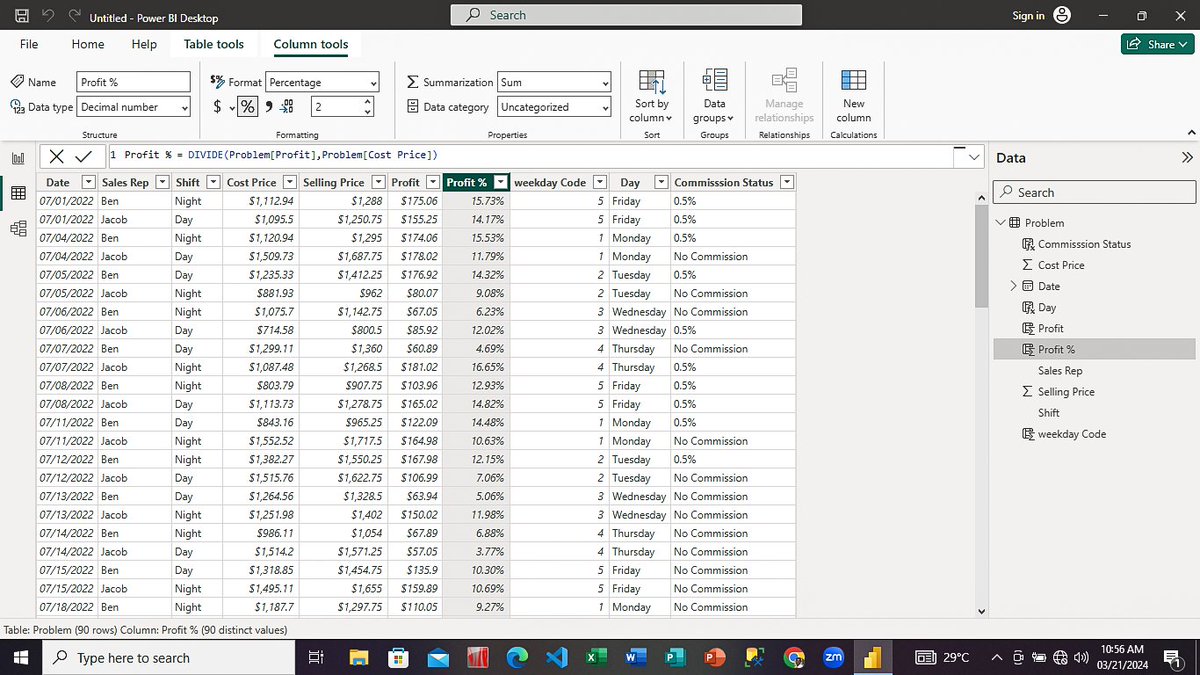
Task: Open Sales Rep column filter dropdown
Action: [160, 182]
